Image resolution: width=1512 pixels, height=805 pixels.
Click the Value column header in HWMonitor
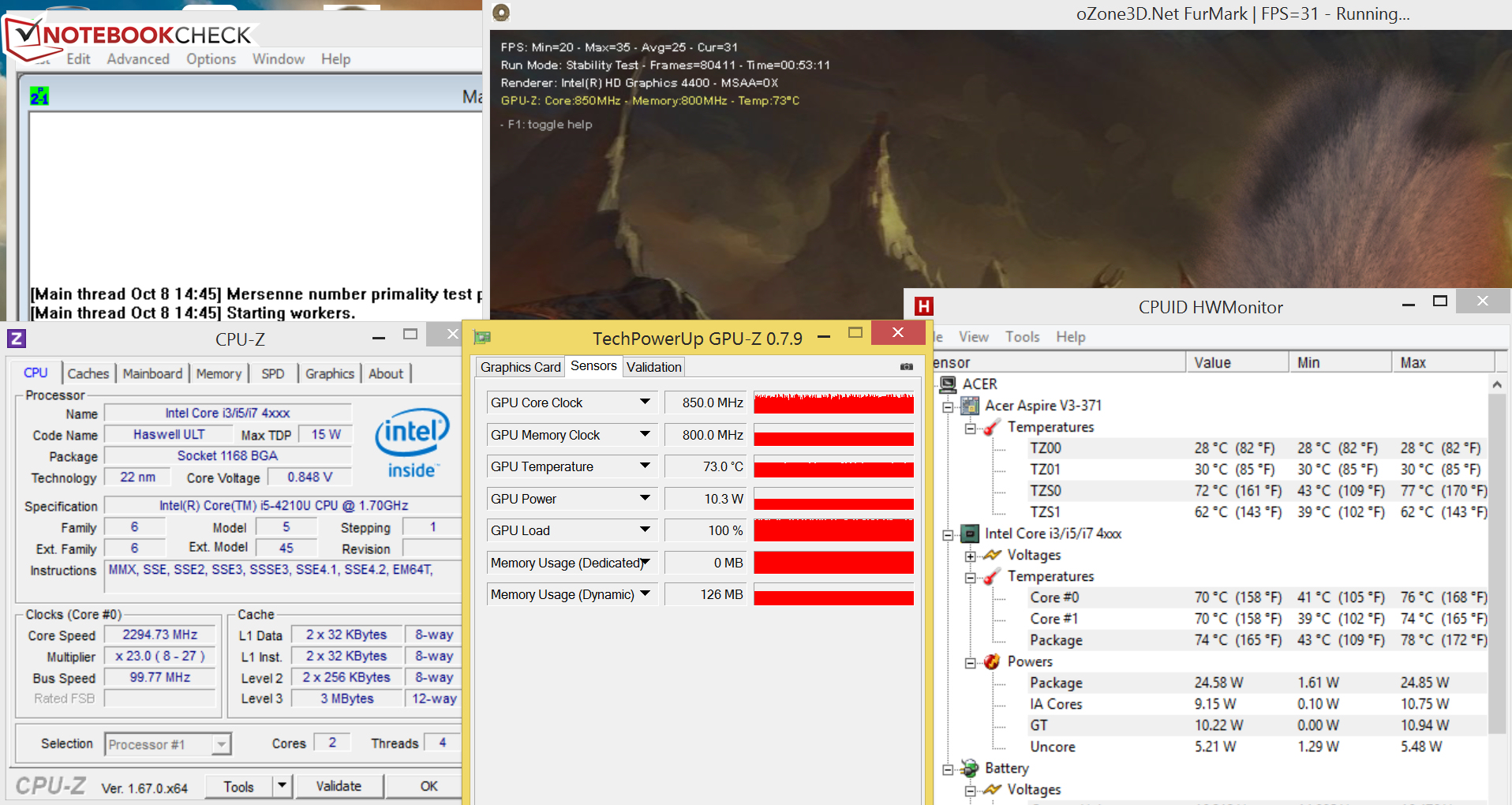1237,362
